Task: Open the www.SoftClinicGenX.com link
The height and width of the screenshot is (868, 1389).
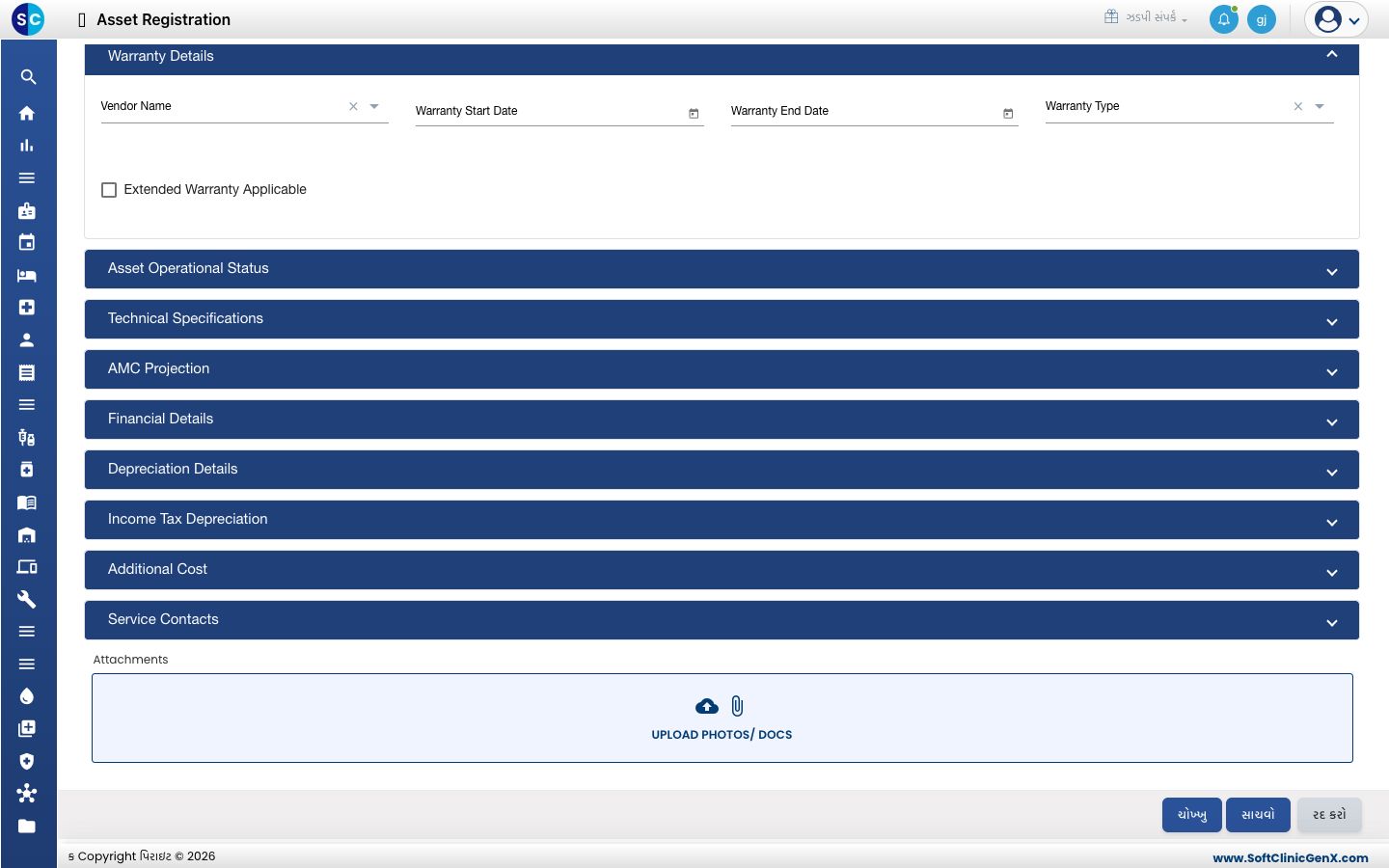Action: pyautogui.click(x=1291, y=857)
